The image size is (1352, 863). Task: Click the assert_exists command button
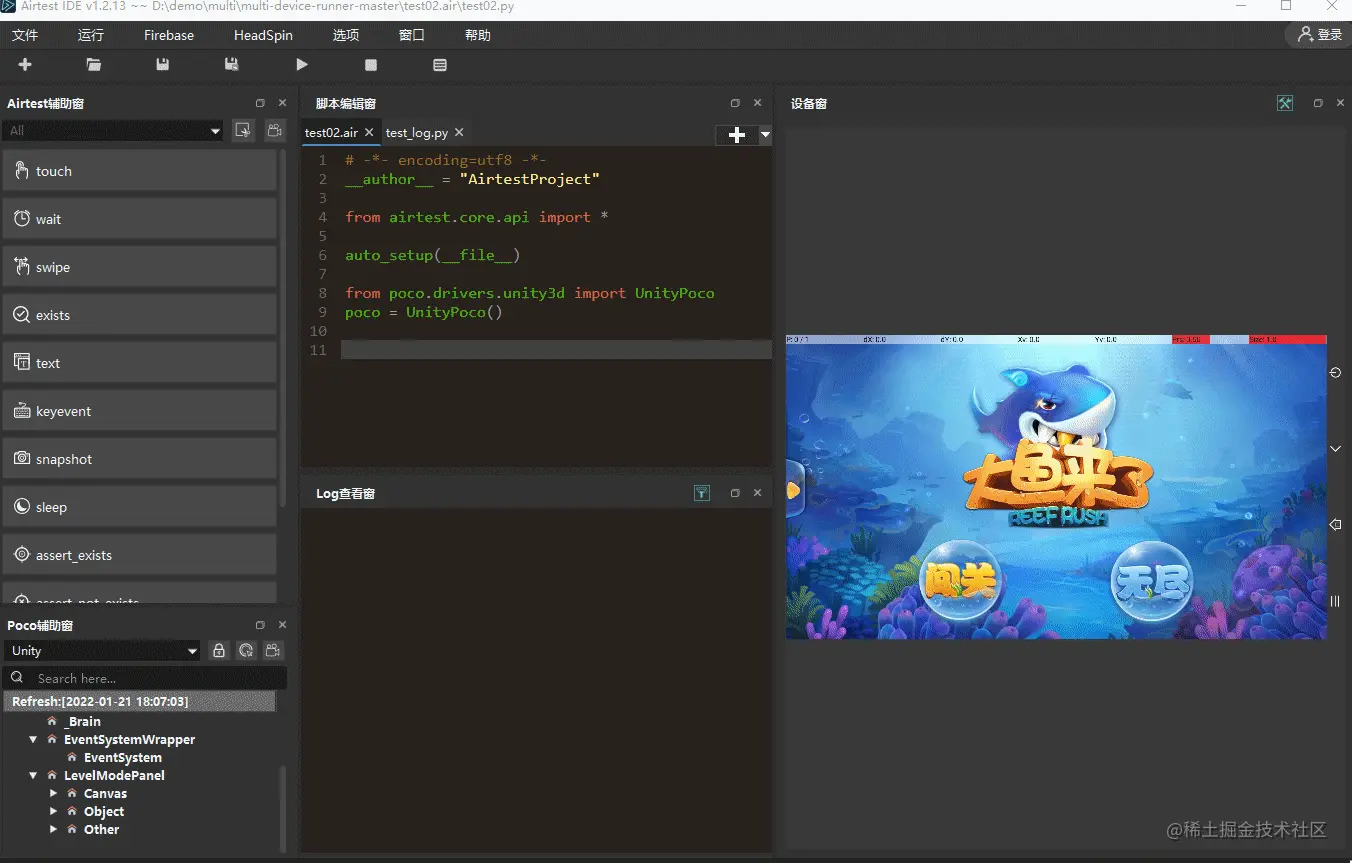tap(140, 555)
